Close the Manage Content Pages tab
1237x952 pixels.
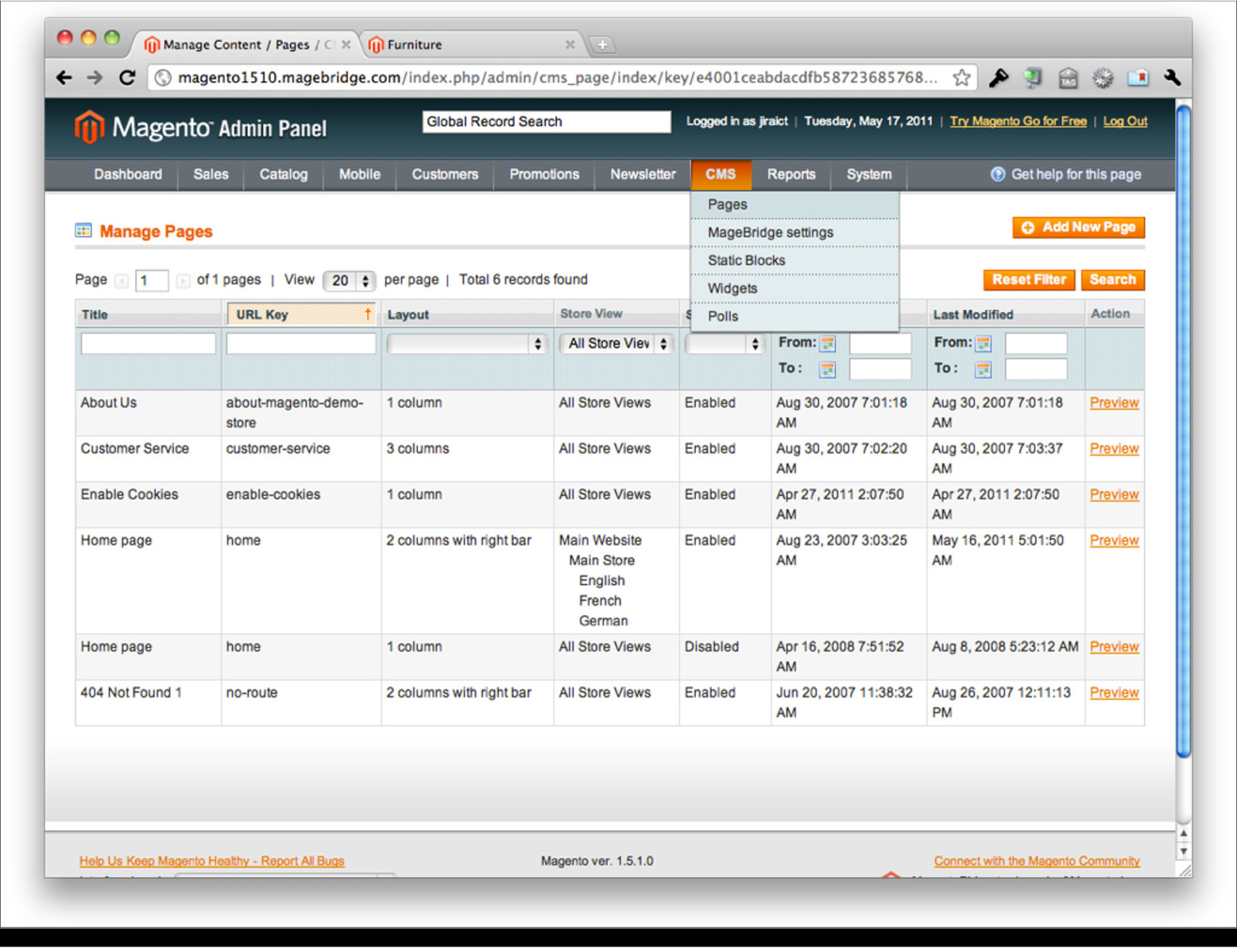[x=346, y=45]
